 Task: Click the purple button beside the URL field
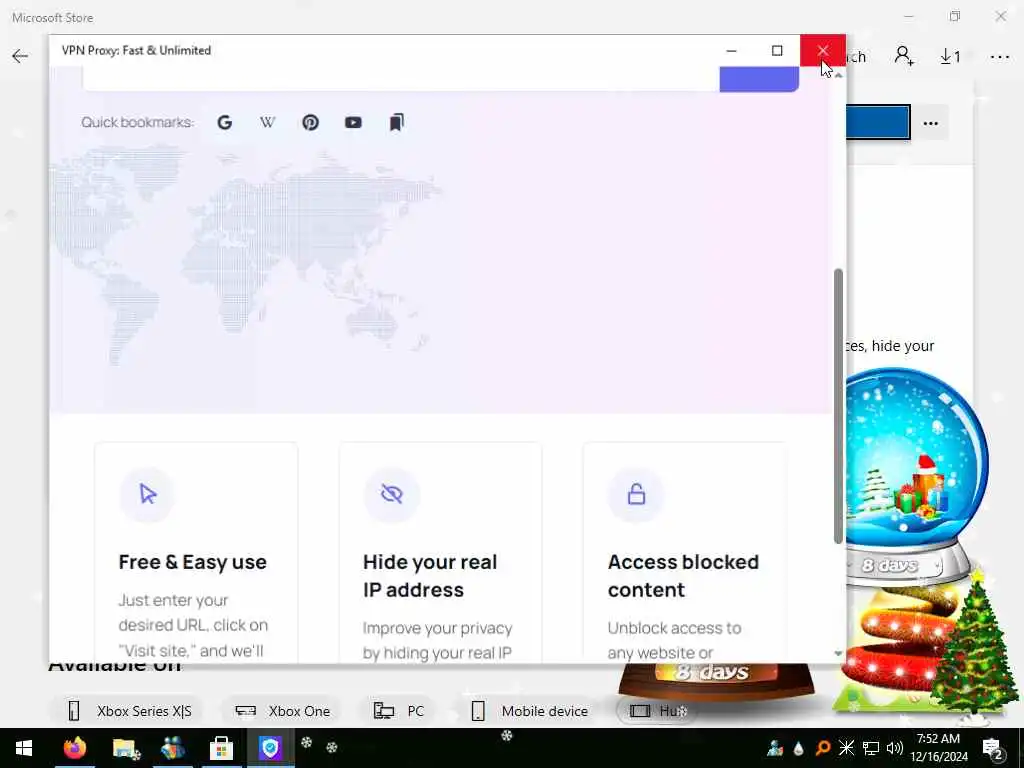pyautogui.click(x=759, y=79)
